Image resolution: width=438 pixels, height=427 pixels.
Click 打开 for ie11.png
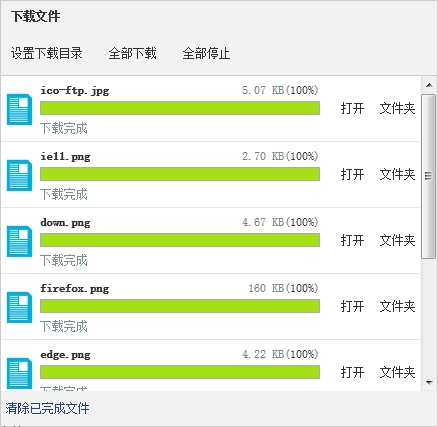click(352, 174)
